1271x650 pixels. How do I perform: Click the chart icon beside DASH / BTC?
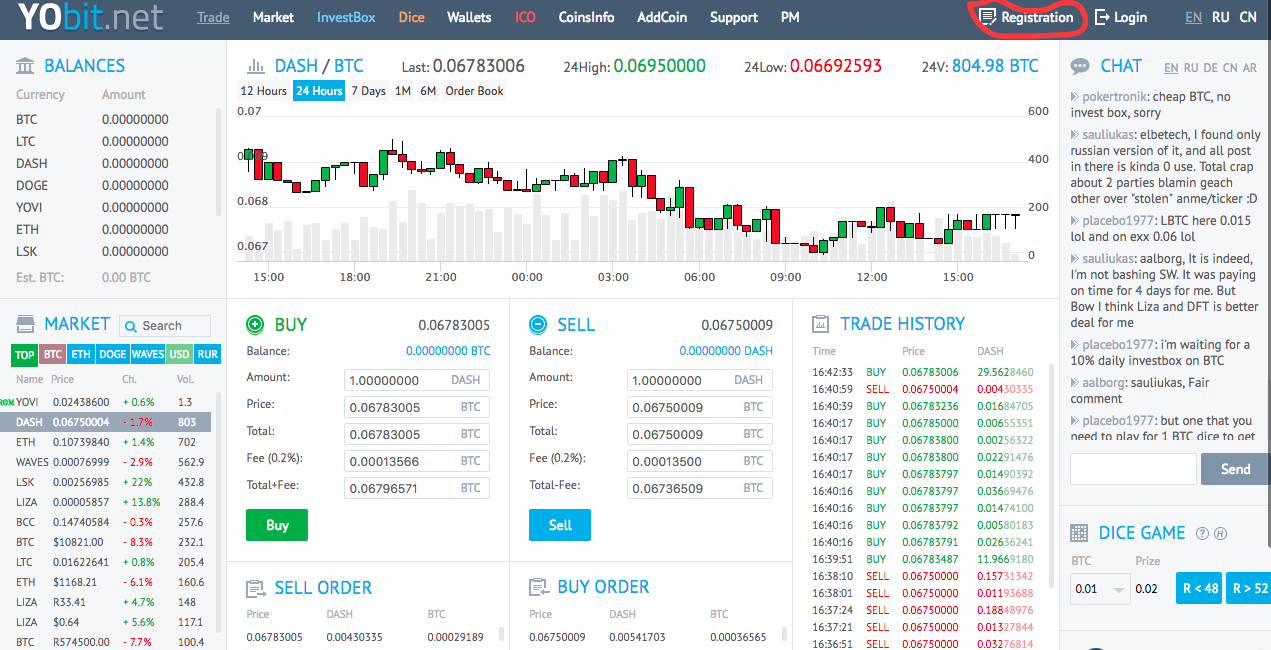tap(256, 66)
